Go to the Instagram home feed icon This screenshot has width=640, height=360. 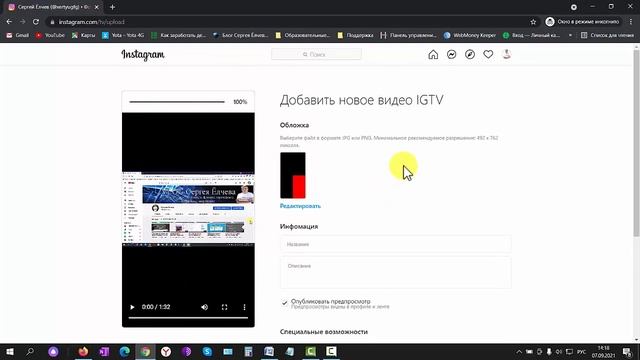[433, 54]
